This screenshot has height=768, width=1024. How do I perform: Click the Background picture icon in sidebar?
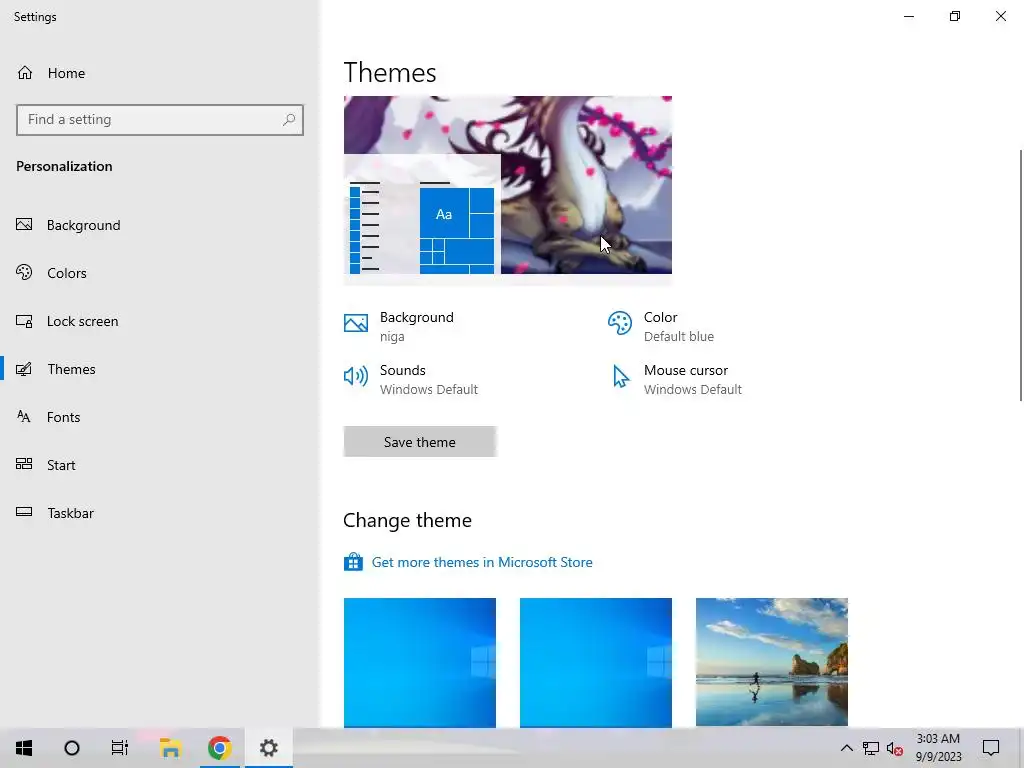coord(24,225)
